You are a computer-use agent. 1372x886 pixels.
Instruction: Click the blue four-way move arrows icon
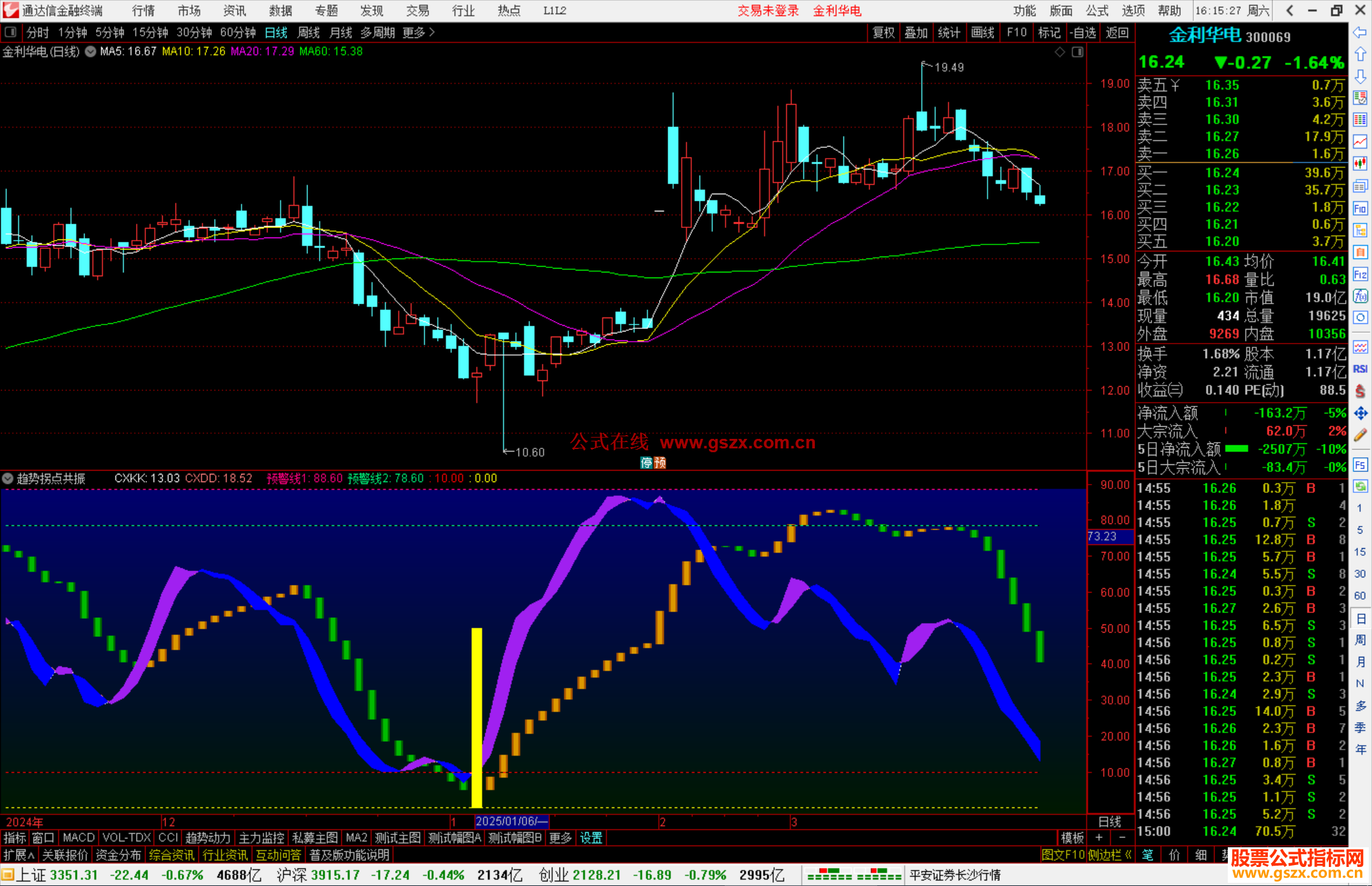(1360, 413)
